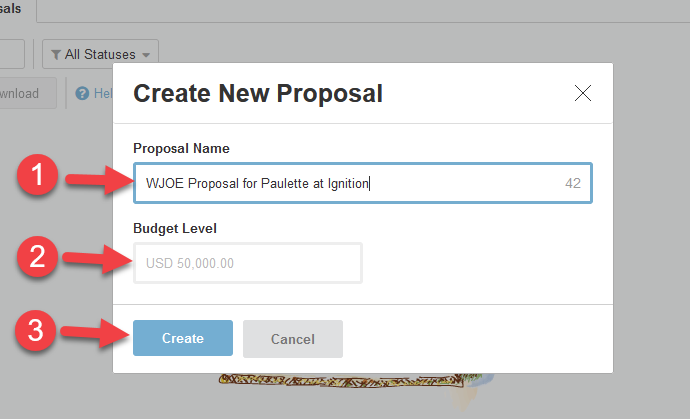Switch to the Proposals tab
Screen dimensions: 690x419
click(x=16, y=8)
